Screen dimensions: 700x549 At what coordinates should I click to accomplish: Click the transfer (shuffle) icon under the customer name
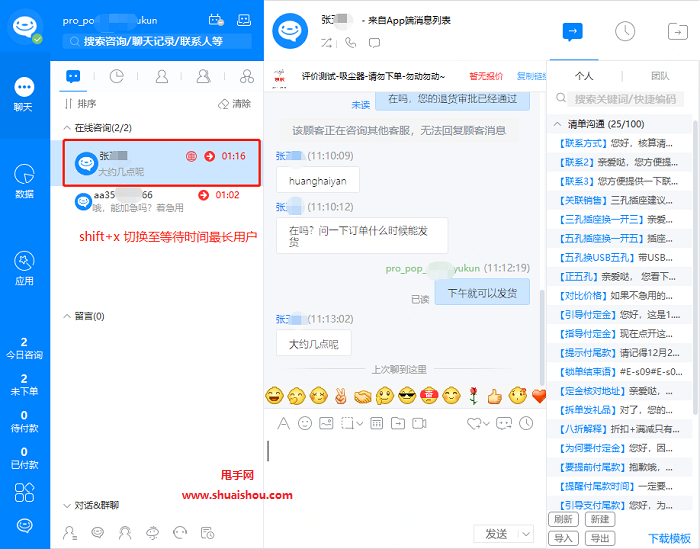click(326, 43)
